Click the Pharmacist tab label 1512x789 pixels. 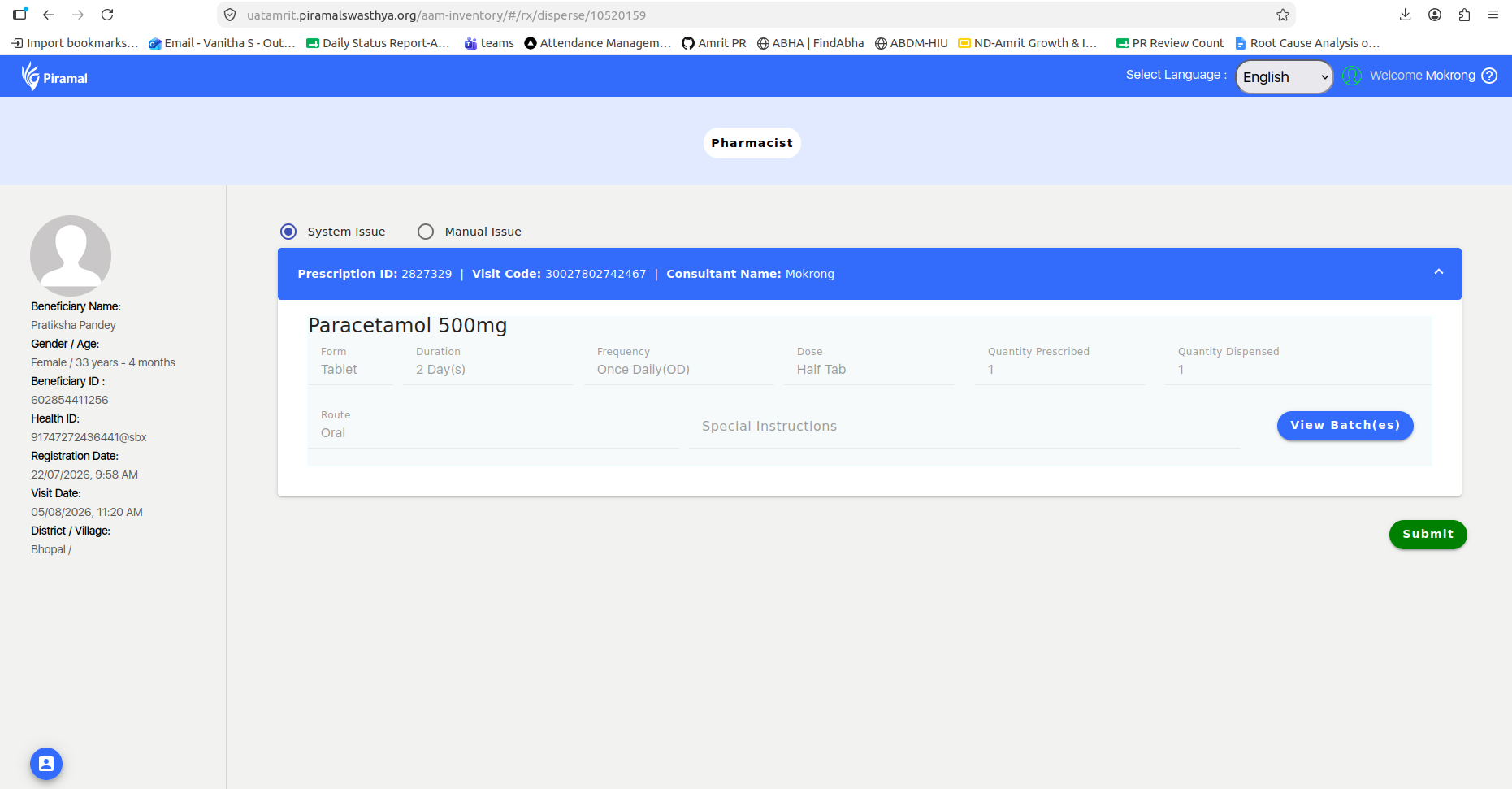point(752,143)
